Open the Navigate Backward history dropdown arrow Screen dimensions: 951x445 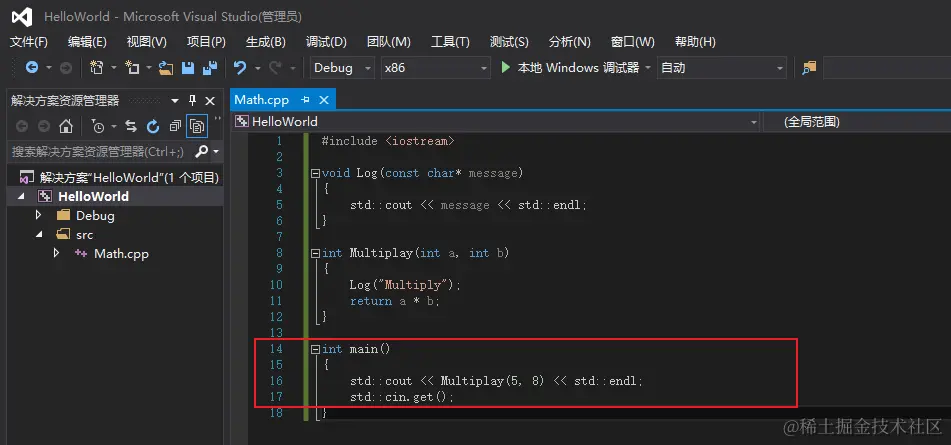tap(49, 69)
